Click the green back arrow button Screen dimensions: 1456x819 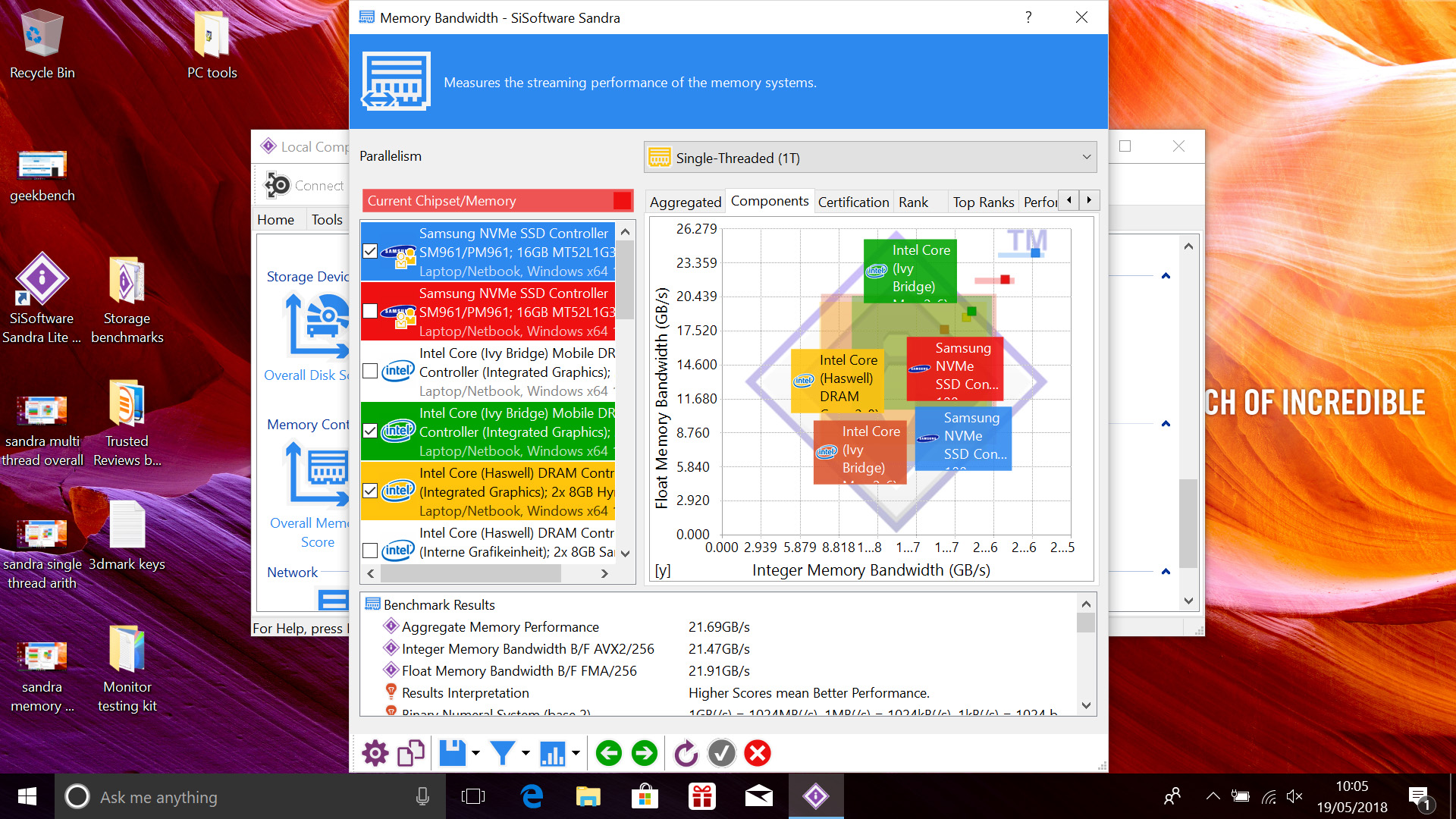tap(608, 753)
